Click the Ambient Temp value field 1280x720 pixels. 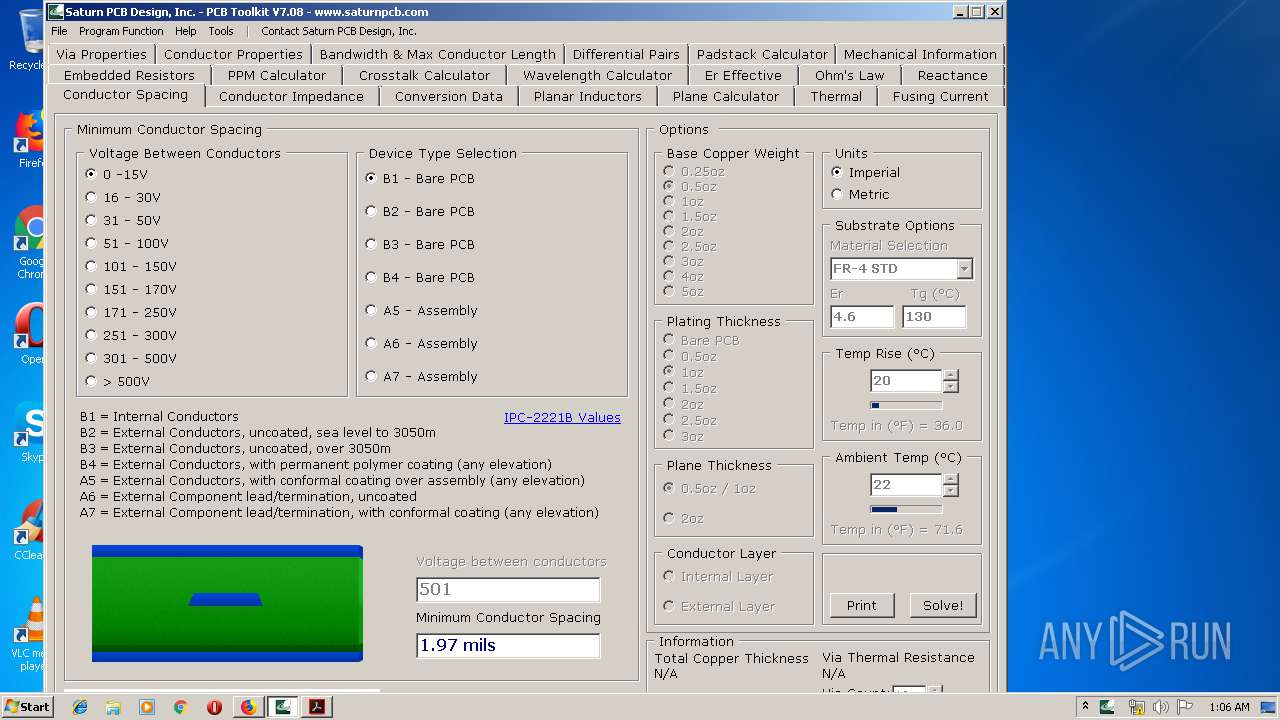pos(906,485)
